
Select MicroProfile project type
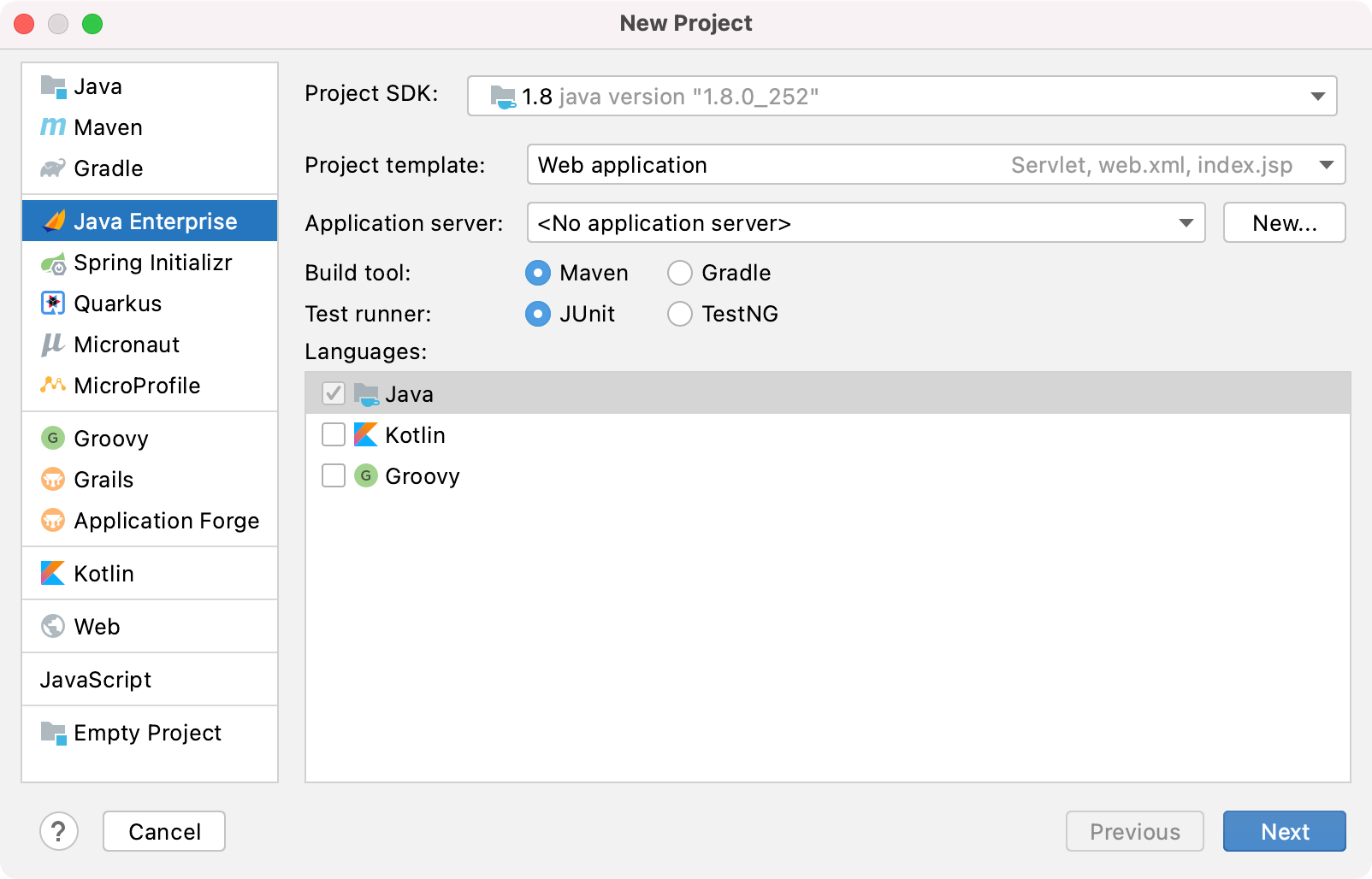(x=150, y=386)
